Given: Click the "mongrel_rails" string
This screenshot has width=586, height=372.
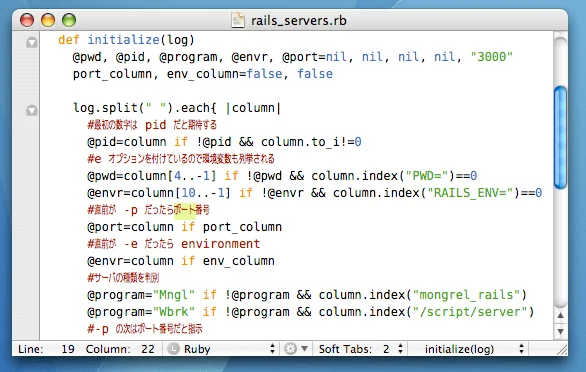Looking at the screenshot, I should click(466, 295).
